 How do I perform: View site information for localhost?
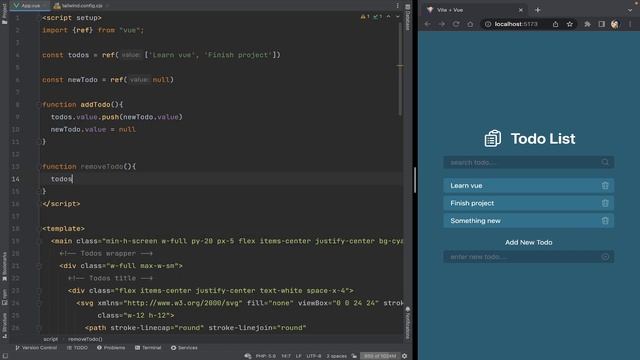click(488, 24)
